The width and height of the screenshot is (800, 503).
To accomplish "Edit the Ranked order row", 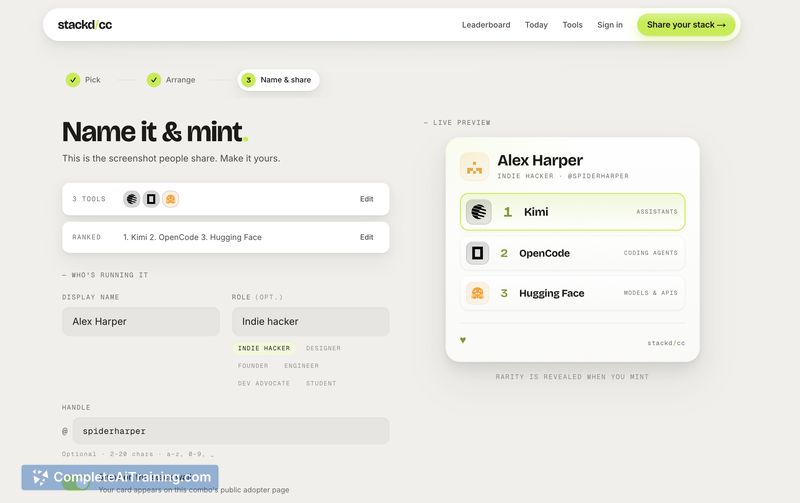I will (366, 237).
